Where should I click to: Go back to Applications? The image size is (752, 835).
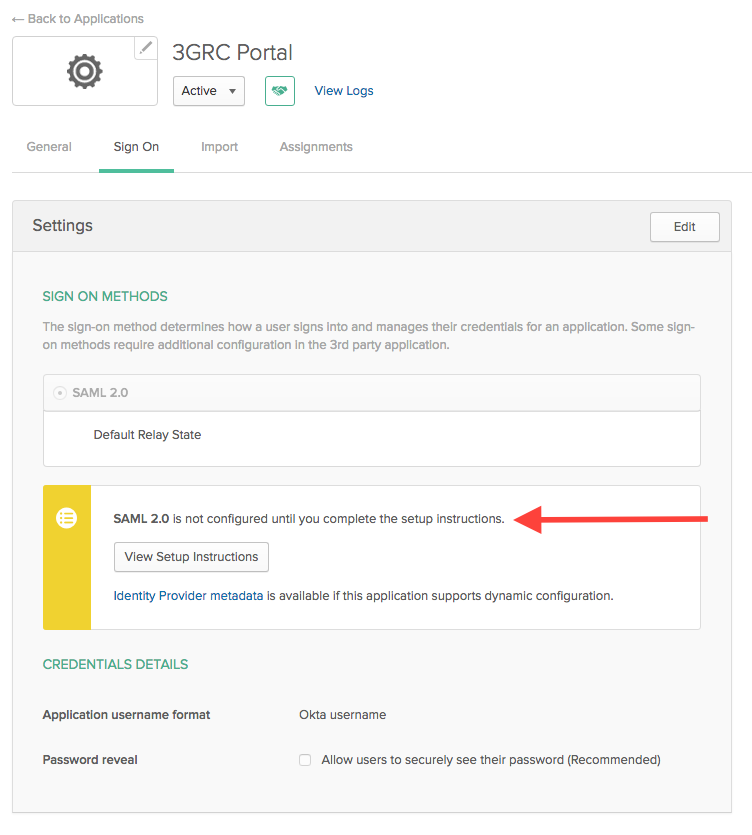tap(78, 19)
